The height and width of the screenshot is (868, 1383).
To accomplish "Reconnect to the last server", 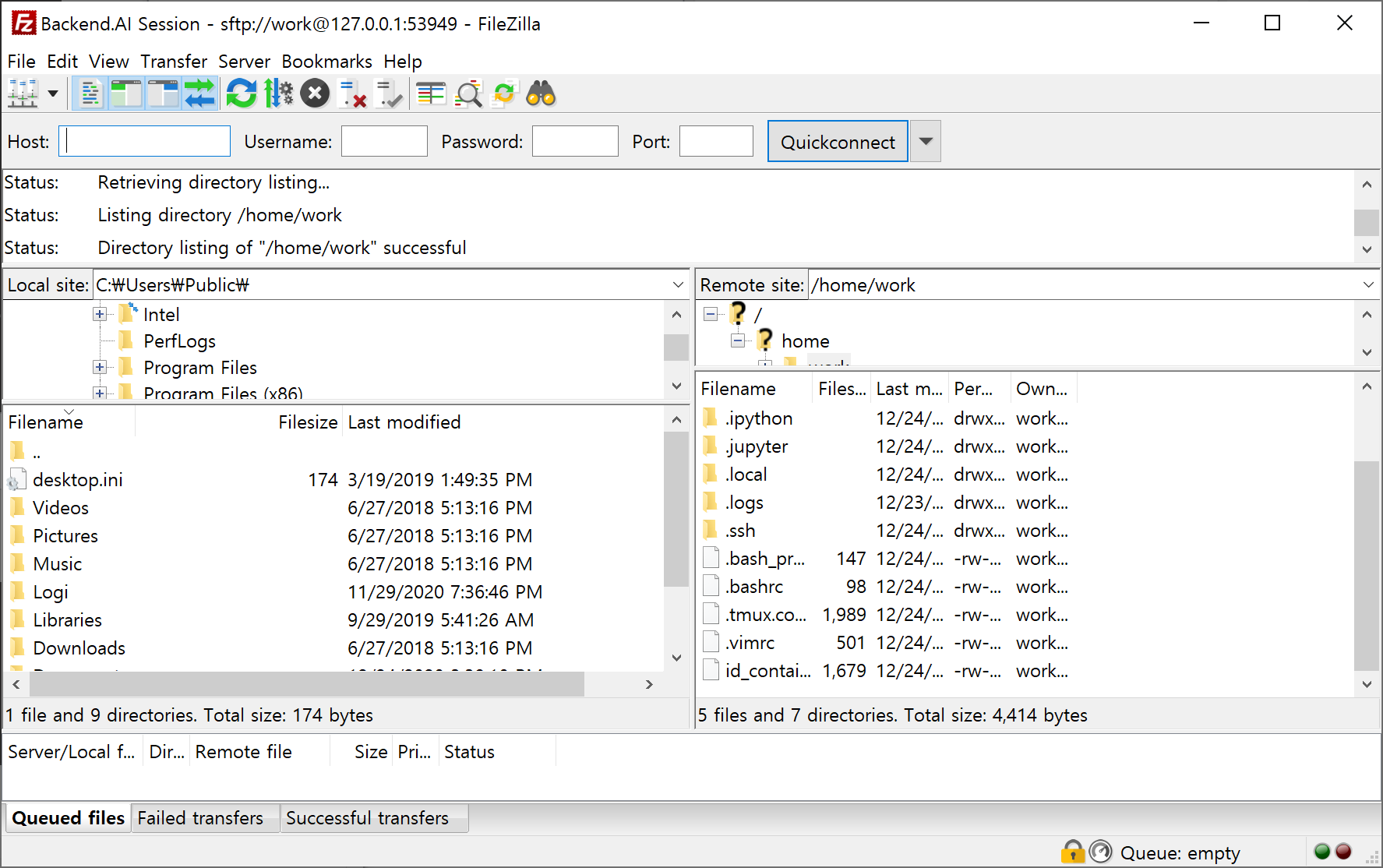I will 389,94.
